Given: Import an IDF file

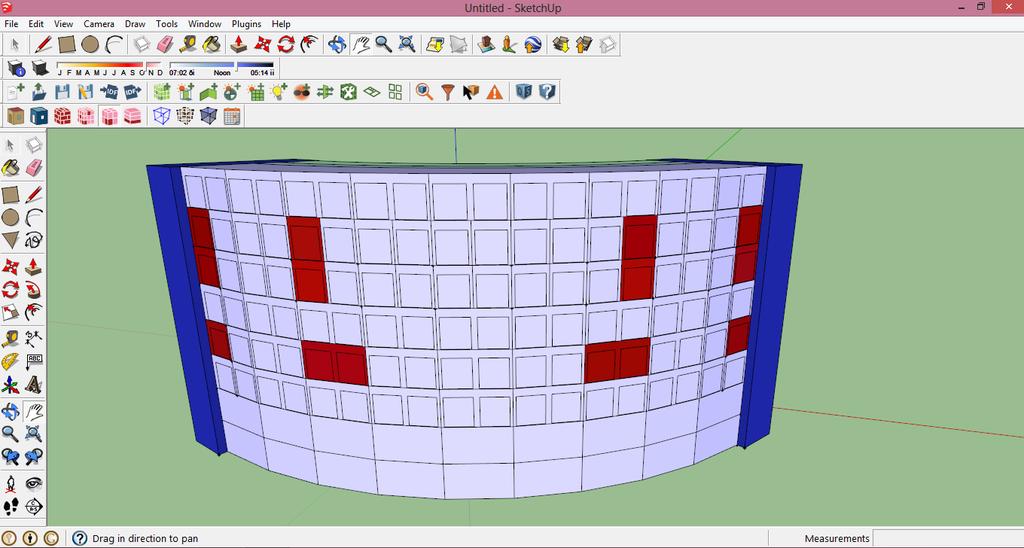Looking at the screenshot, I should tap(109, 92).
